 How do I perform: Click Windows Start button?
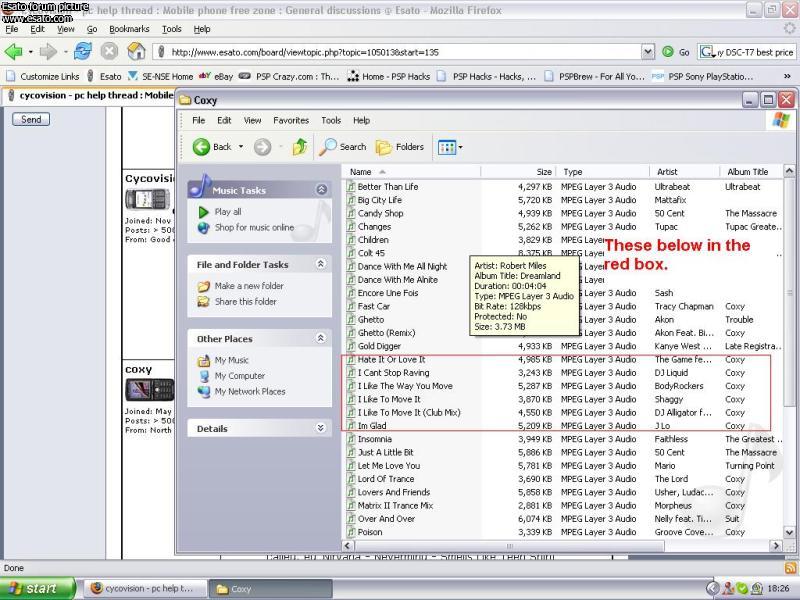[37, 588]
